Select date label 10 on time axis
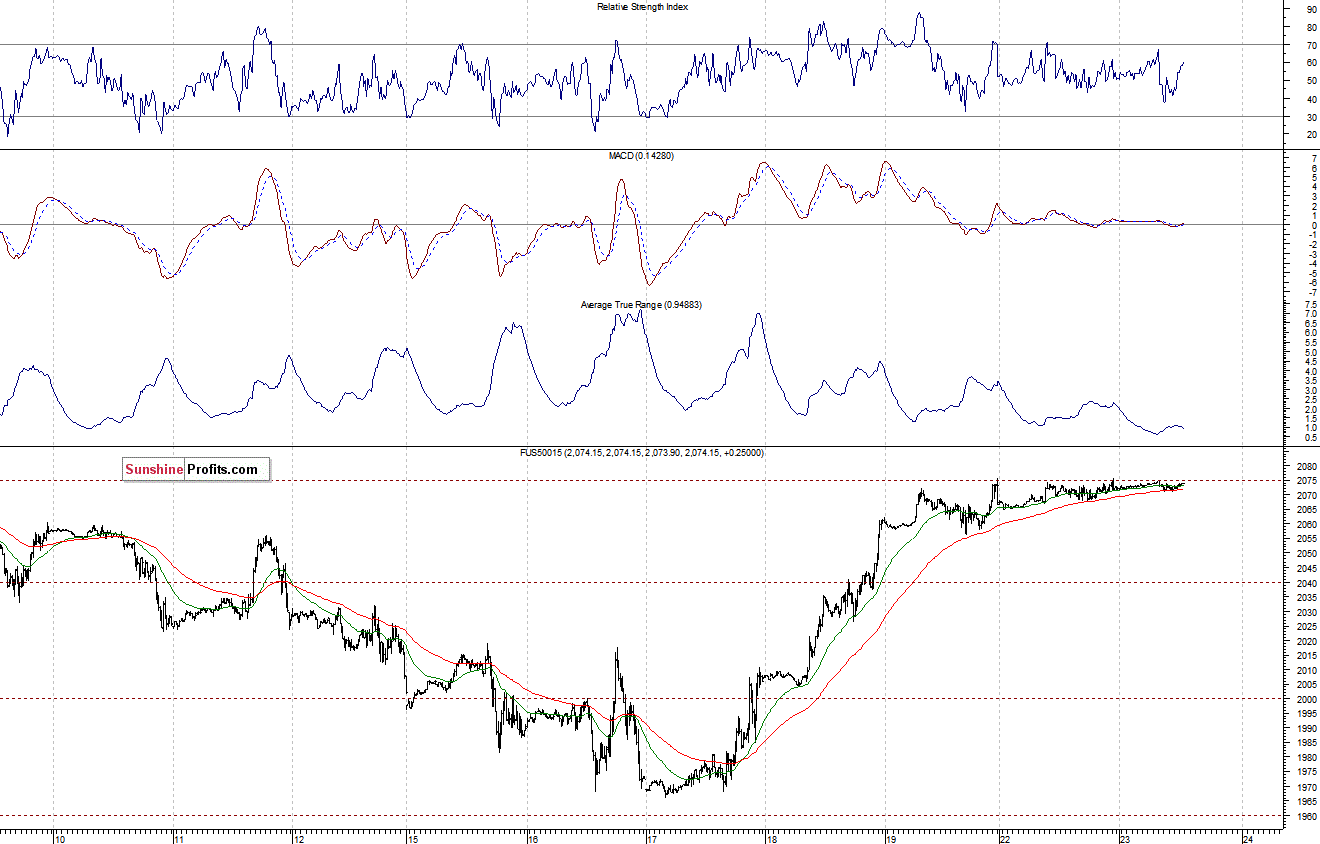The image size is (1320, 844). coord(60,838)
